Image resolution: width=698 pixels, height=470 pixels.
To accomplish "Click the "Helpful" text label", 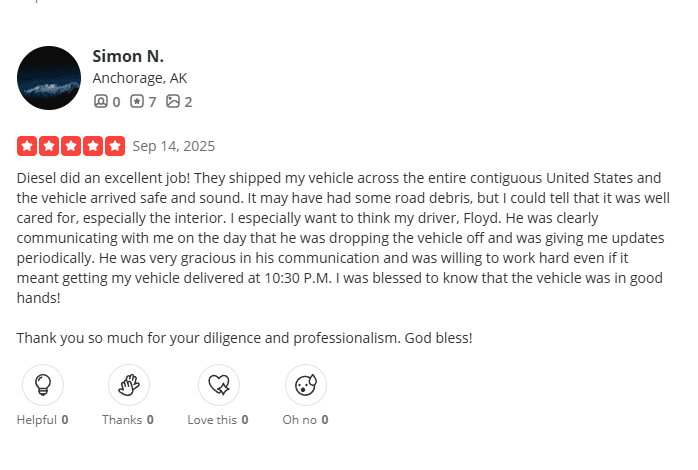I will 37,420.
